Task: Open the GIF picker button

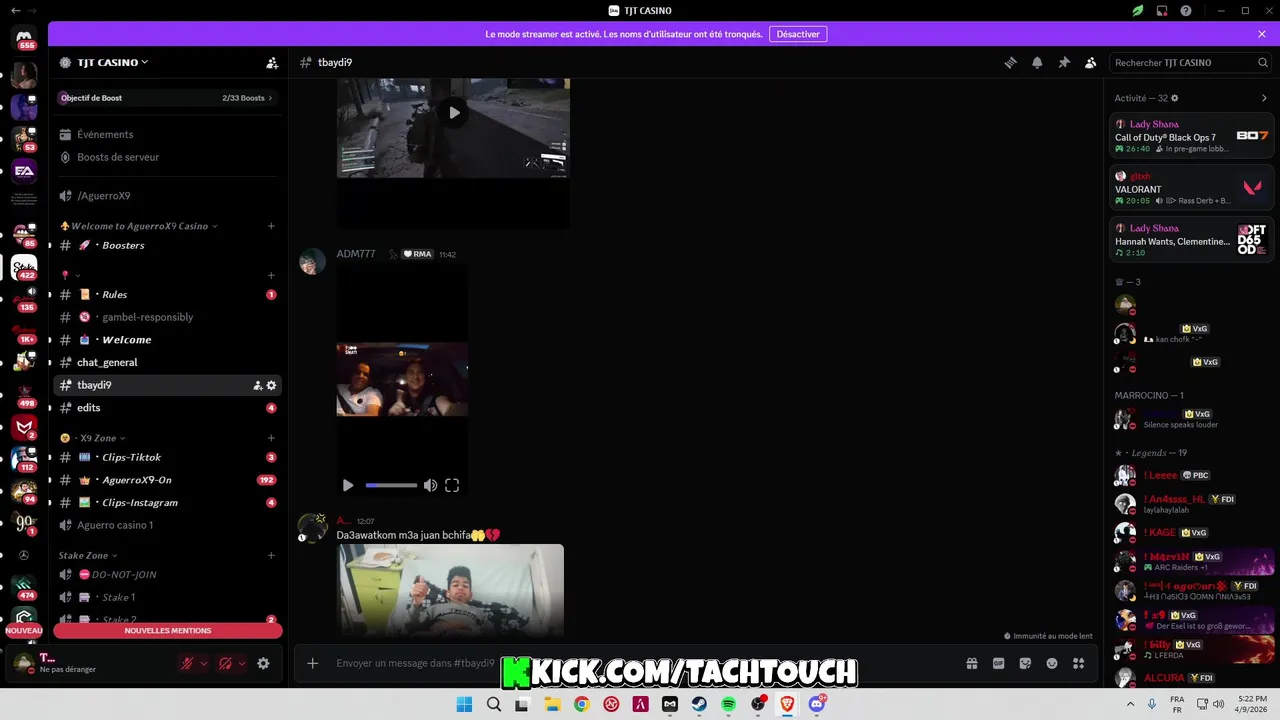Action: [998, 663]
